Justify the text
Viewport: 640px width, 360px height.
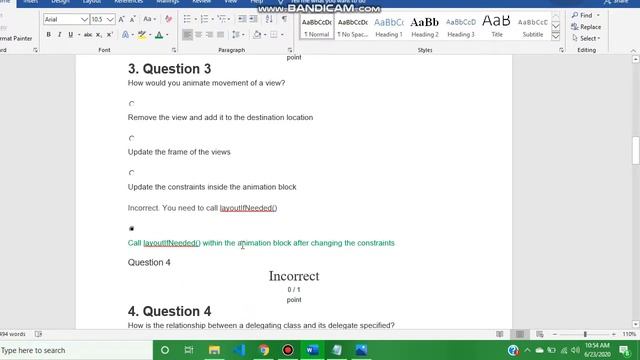220,35
